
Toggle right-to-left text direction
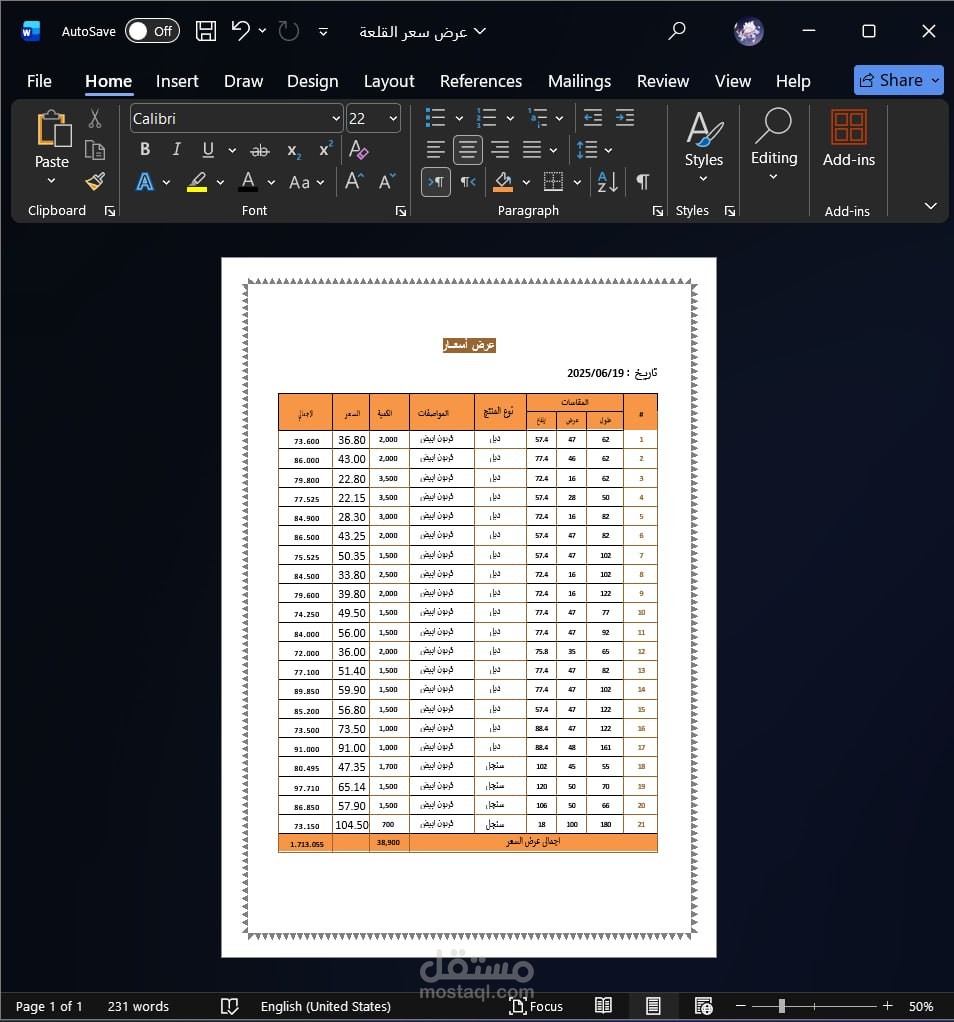[468, 182]
